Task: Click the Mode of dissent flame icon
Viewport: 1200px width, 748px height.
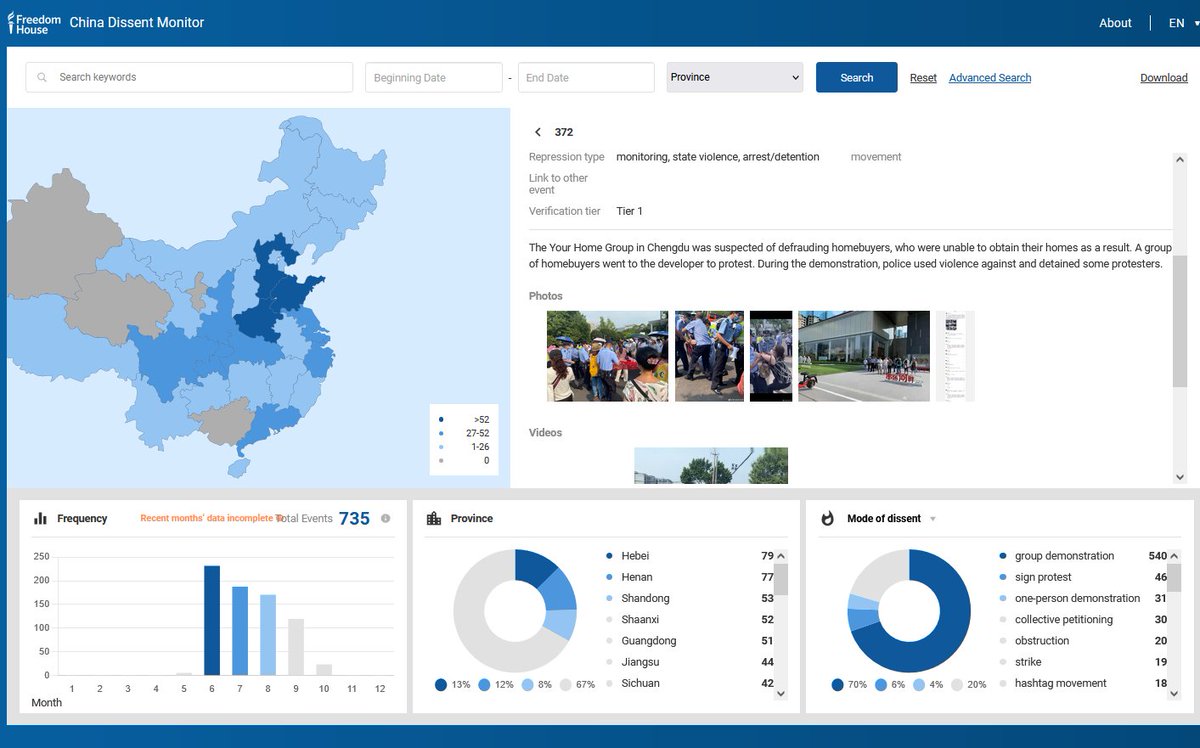Action: 828,518
